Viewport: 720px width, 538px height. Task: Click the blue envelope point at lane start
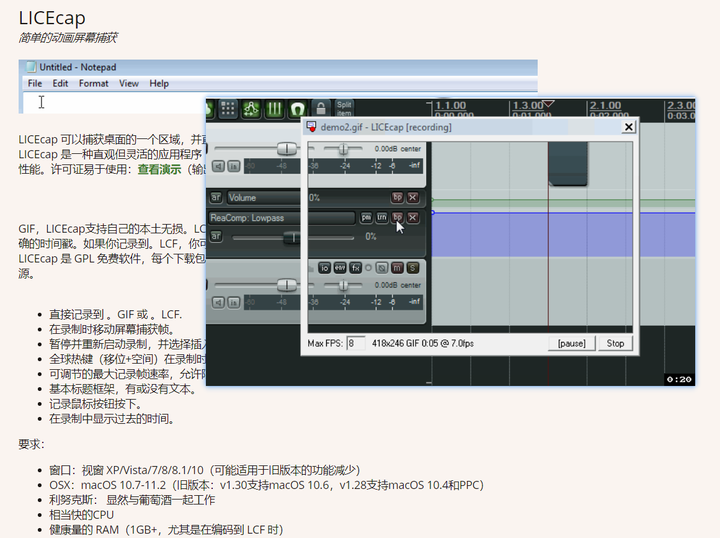pyautogui.click(x=433, y=213)
